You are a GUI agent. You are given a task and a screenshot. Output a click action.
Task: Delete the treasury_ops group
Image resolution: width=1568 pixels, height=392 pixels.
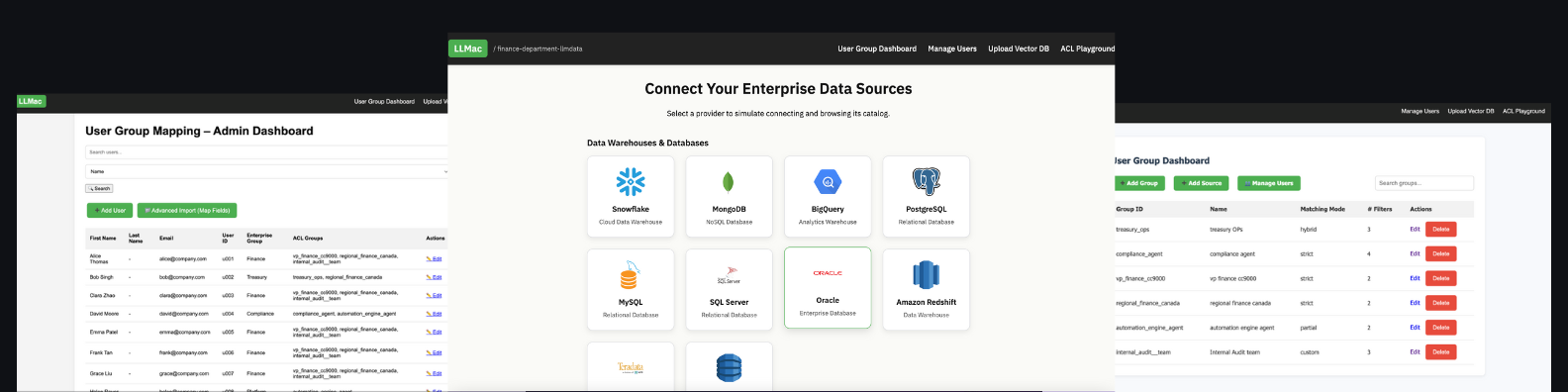pyautogui.click(x=1440, y=229)
